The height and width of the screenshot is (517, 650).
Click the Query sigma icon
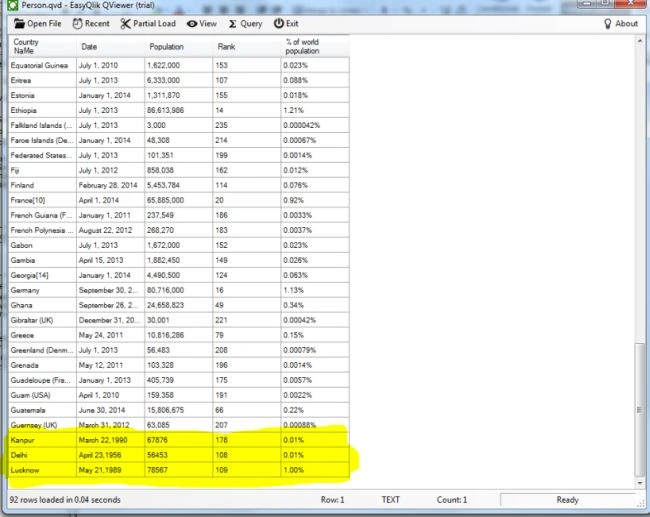pyautogui.click(x=233, y=24)
